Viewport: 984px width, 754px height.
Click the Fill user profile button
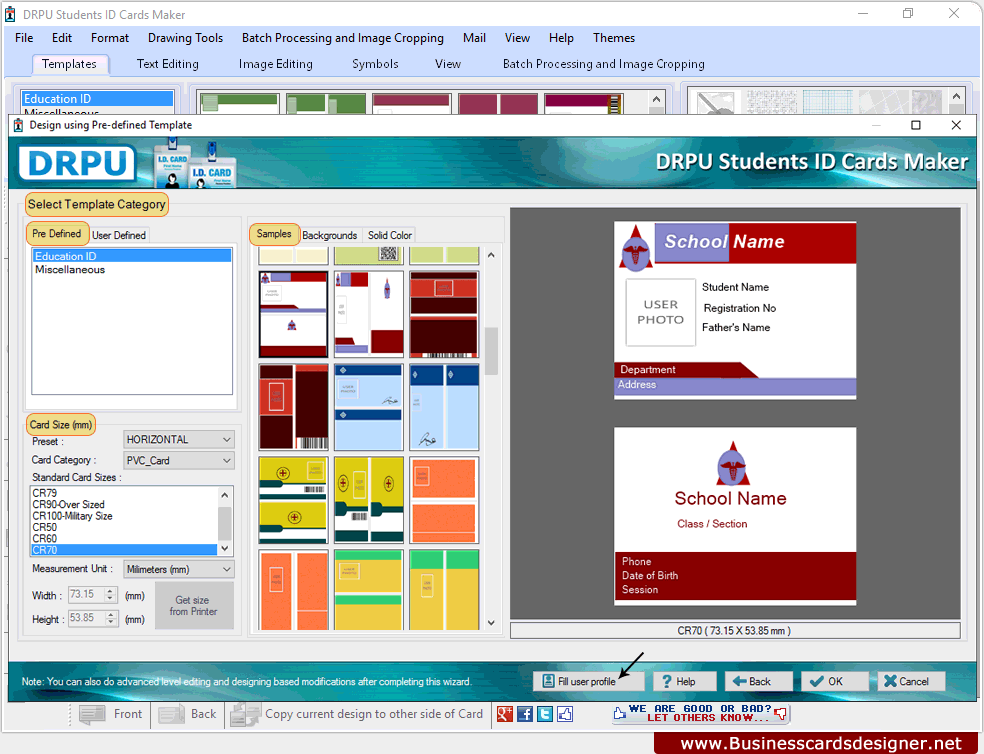pos(588,681)
